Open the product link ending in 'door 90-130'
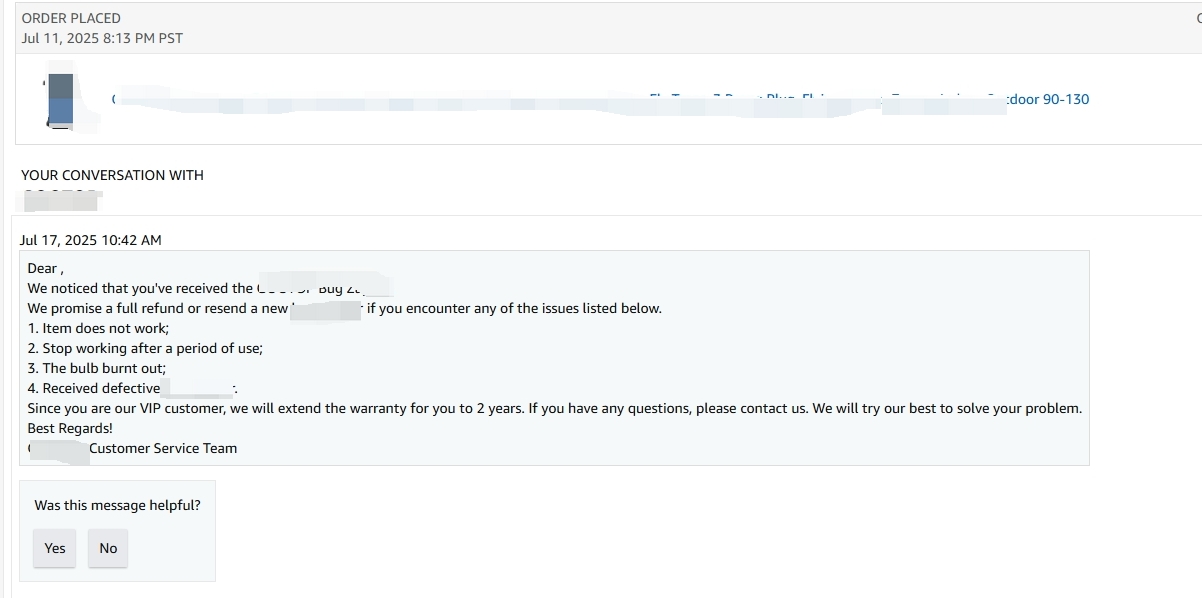1202x598 pixels. coord(600,99)
